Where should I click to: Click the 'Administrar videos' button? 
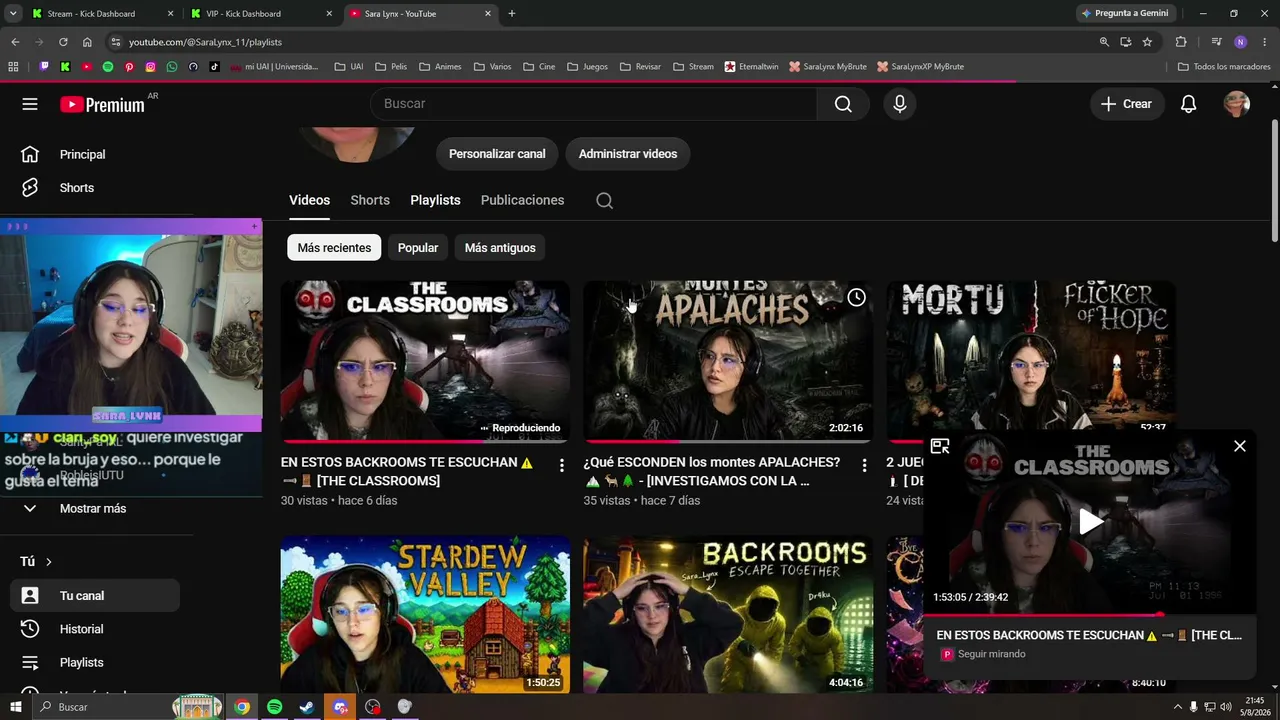[628, 154]
